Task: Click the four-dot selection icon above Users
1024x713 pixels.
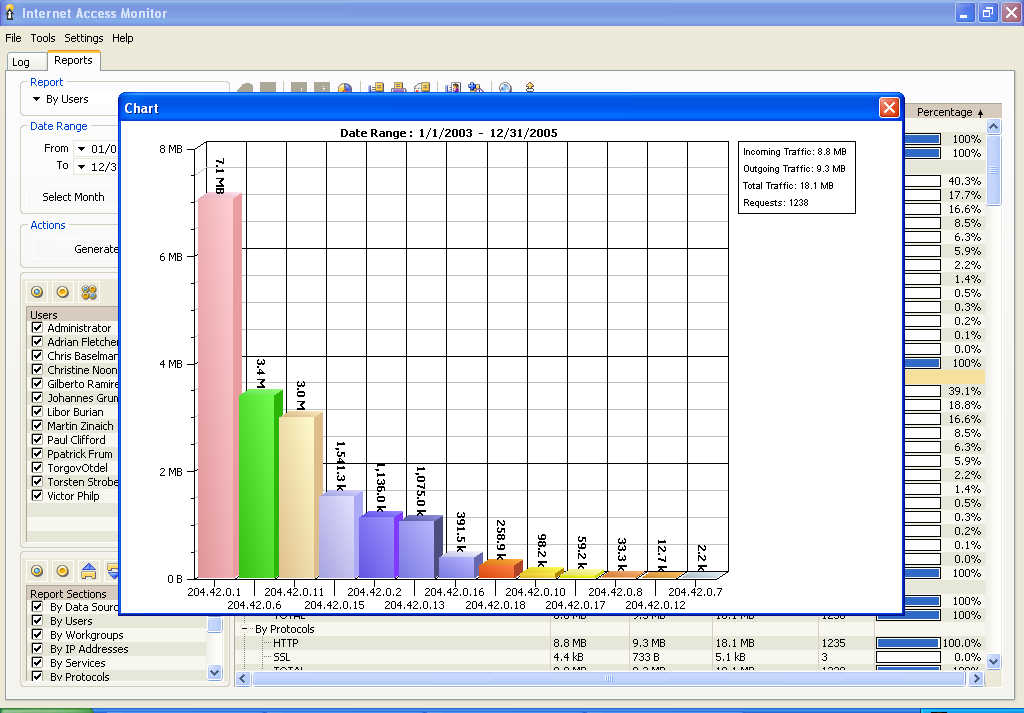Action: (x=89, y=292)
